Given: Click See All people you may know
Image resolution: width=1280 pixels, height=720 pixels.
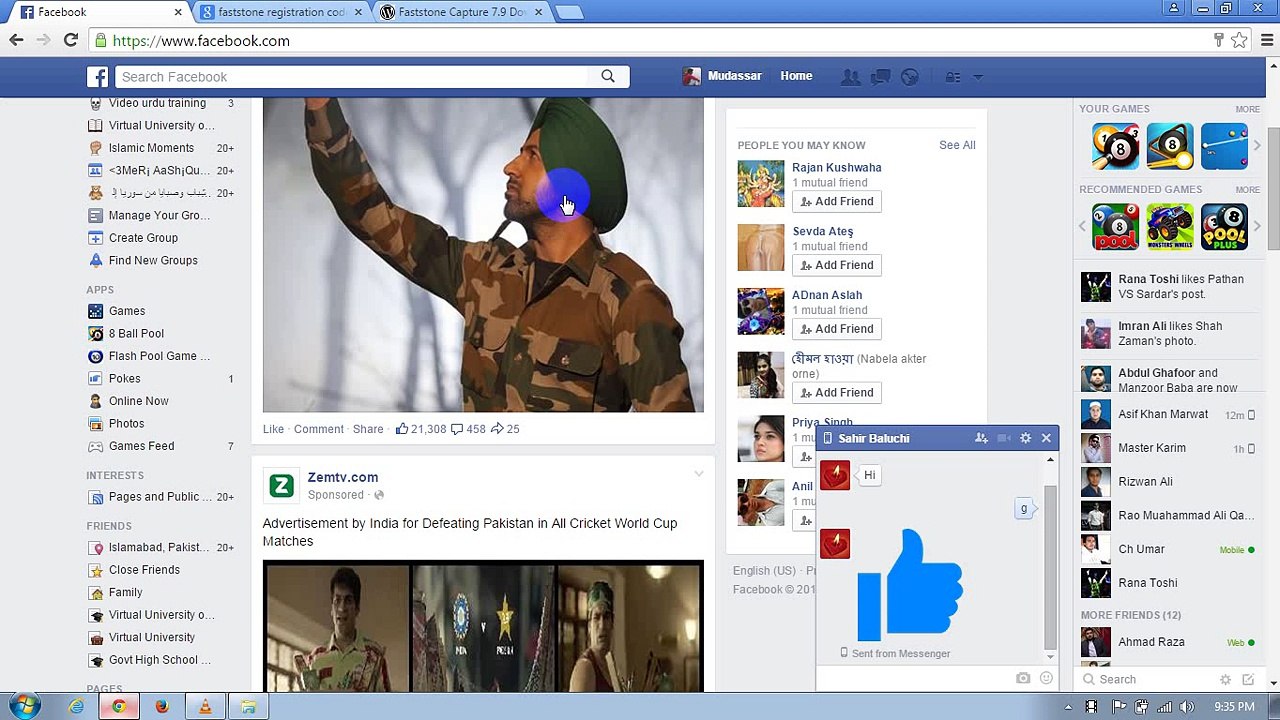Looking at the screenshot, I should tap(957, 145).
